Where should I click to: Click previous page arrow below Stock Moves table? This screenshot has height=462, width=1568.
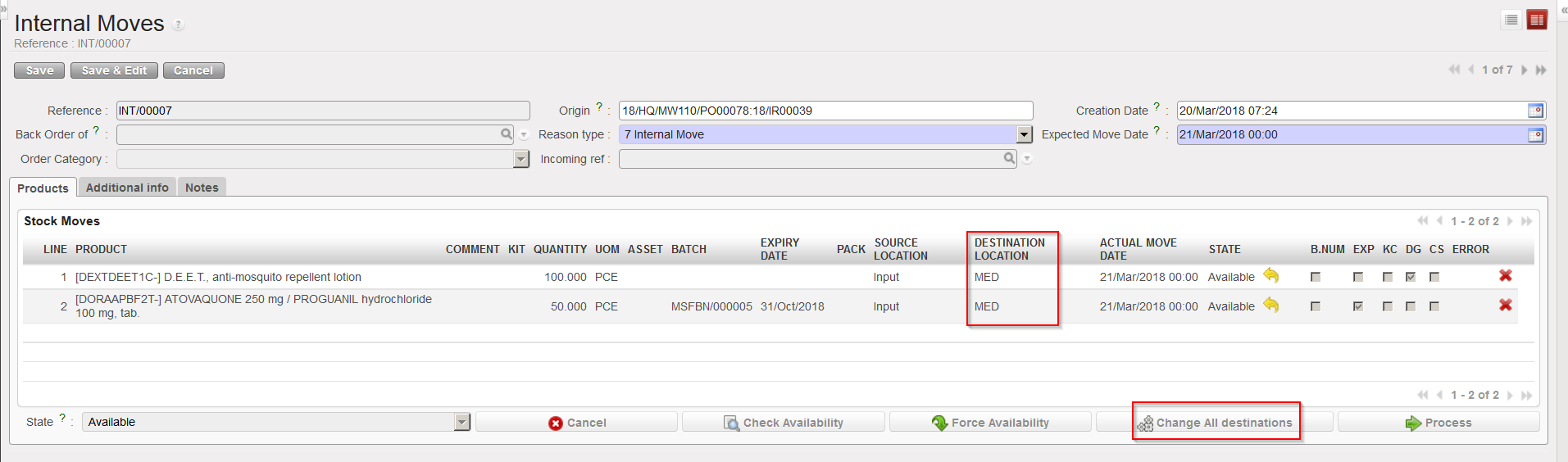coord(1439,395)
